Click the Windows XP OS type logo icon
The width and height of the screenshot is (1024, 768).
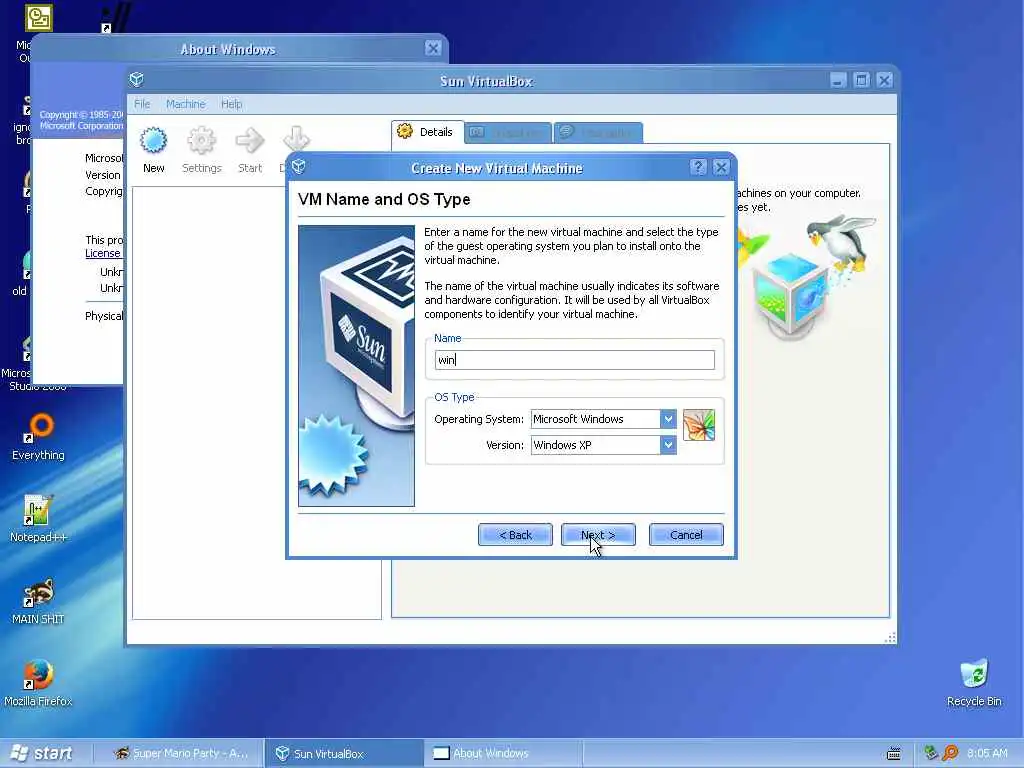click(x=699, y=425)
